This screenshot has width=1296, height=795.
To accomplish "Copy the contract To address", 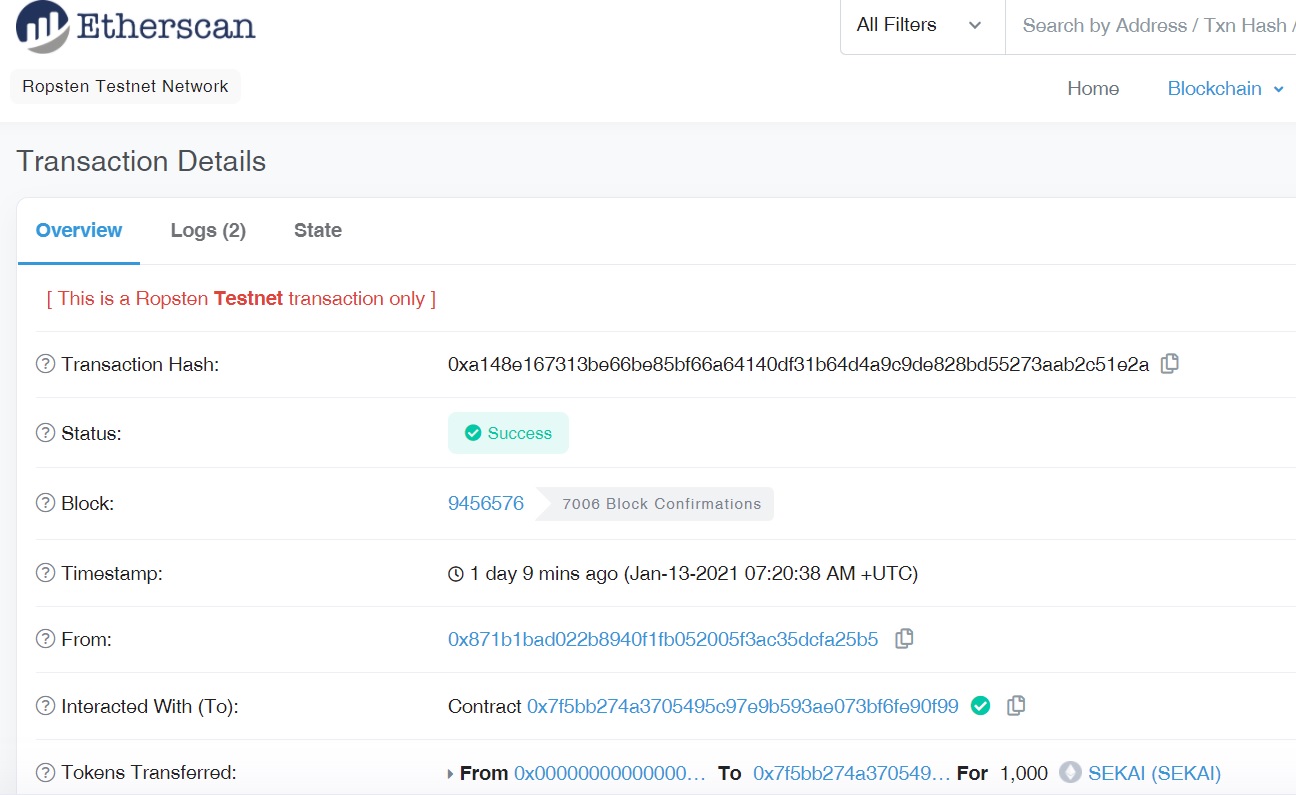I will (x=1016, y=705).
